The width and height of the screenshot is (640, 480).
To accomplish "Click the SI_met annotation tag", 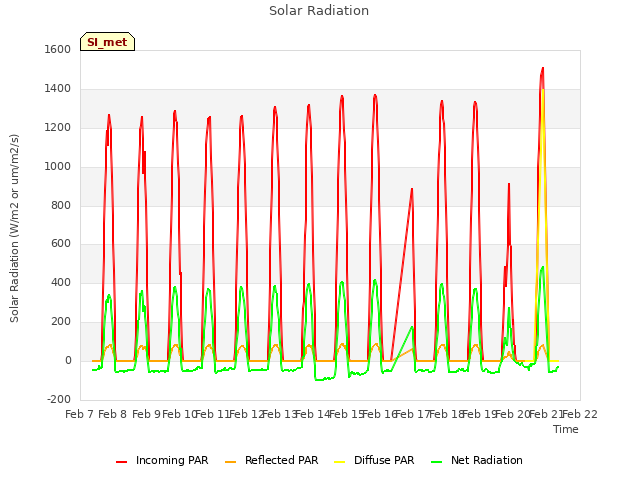I will [107, 42].
